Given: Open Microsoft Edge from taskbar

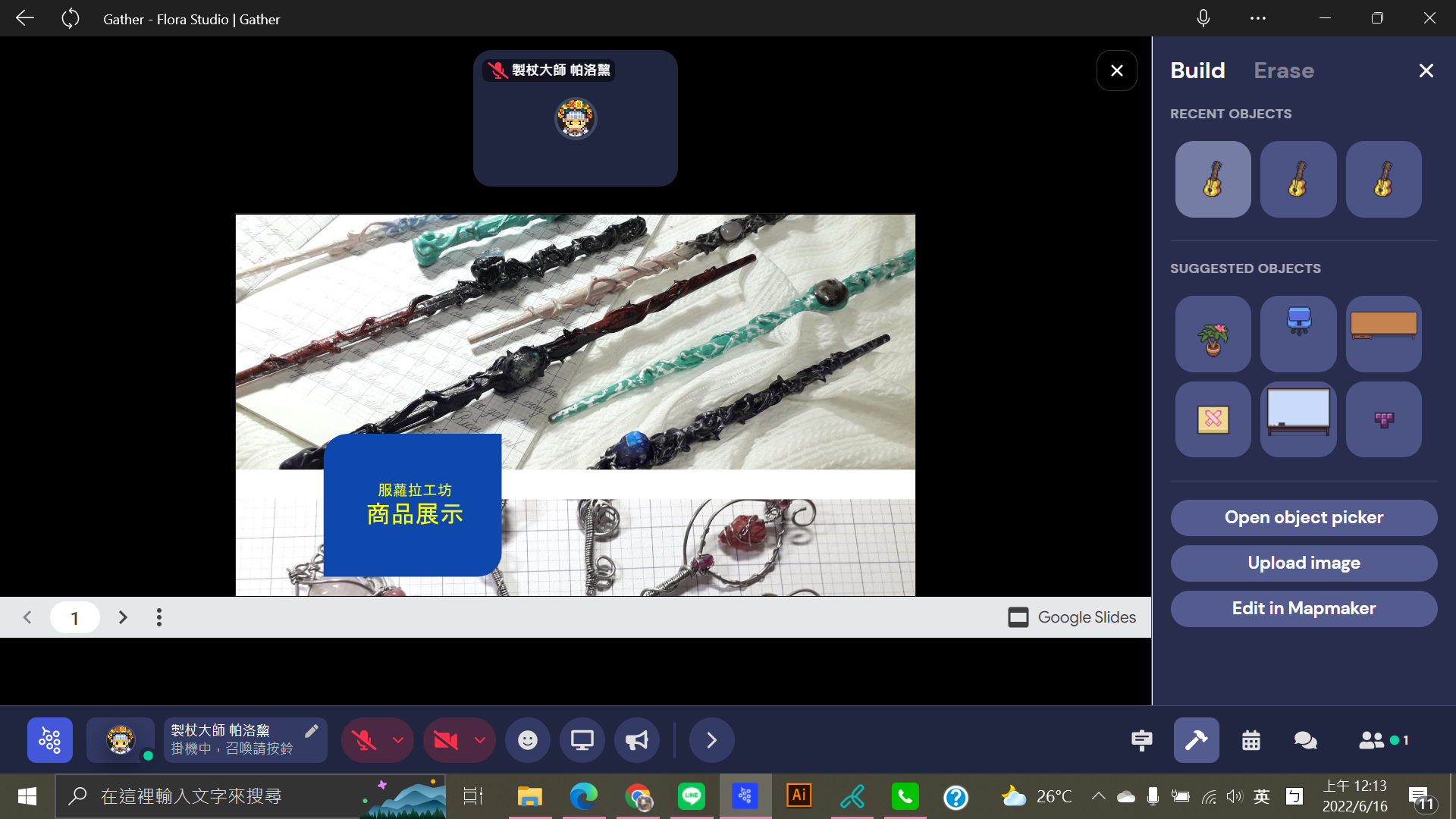Looking at the screenshot, I should click(583, 796).
